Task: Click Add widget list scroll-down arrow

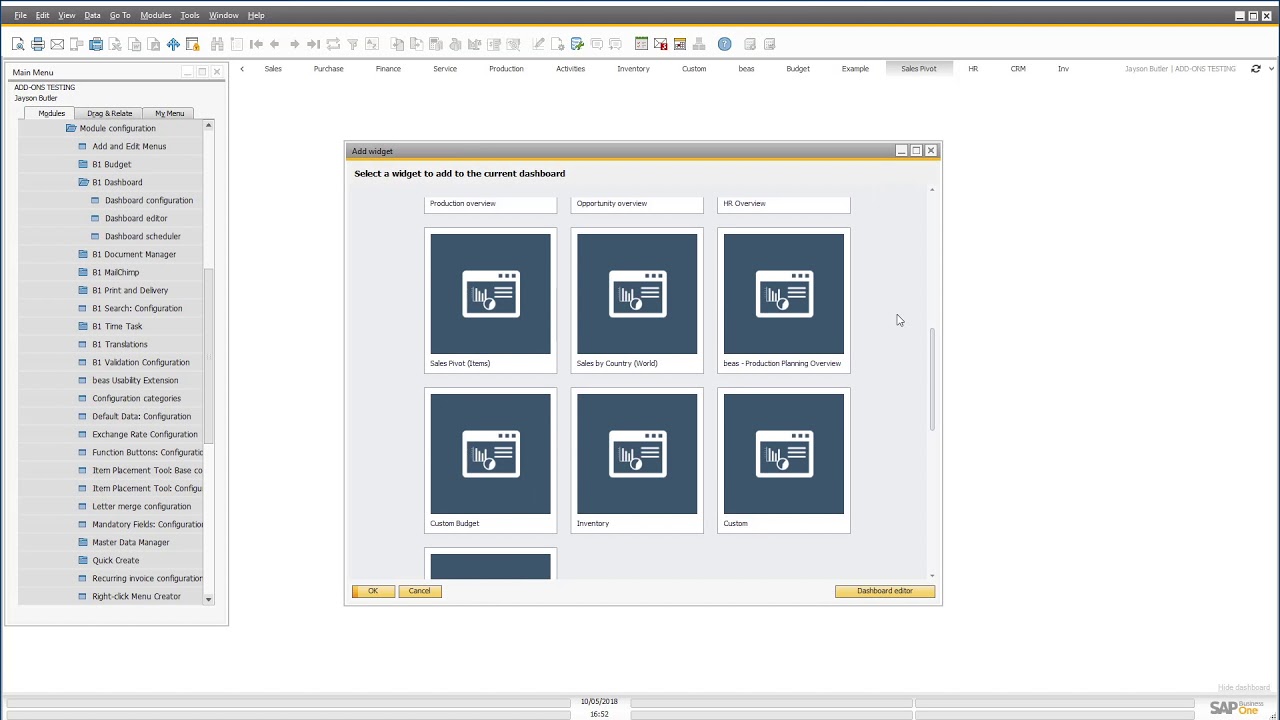Action: [932, 576]
